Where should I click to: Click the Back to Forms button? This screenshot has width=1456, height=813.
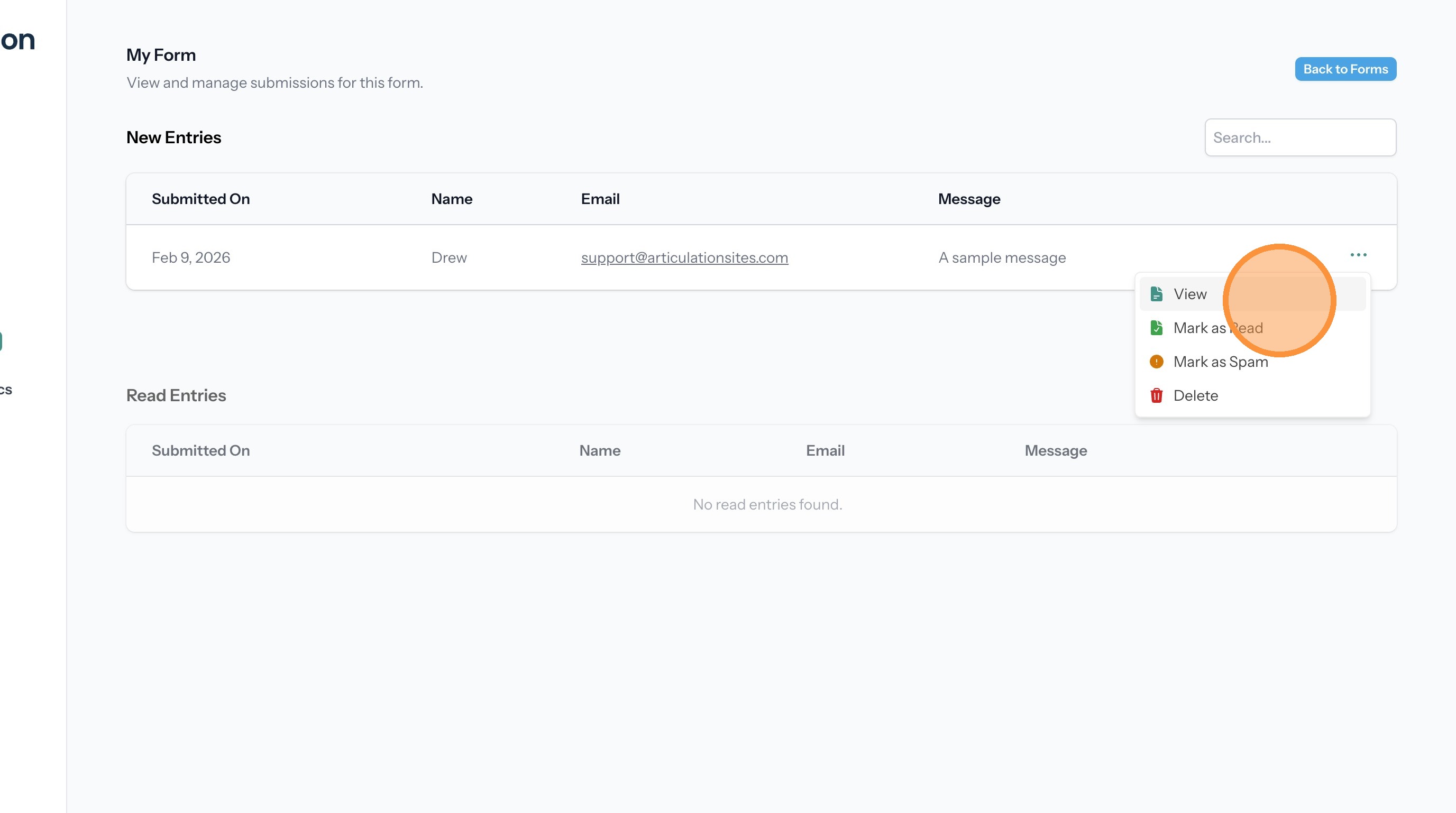(x=1344, y=69)
